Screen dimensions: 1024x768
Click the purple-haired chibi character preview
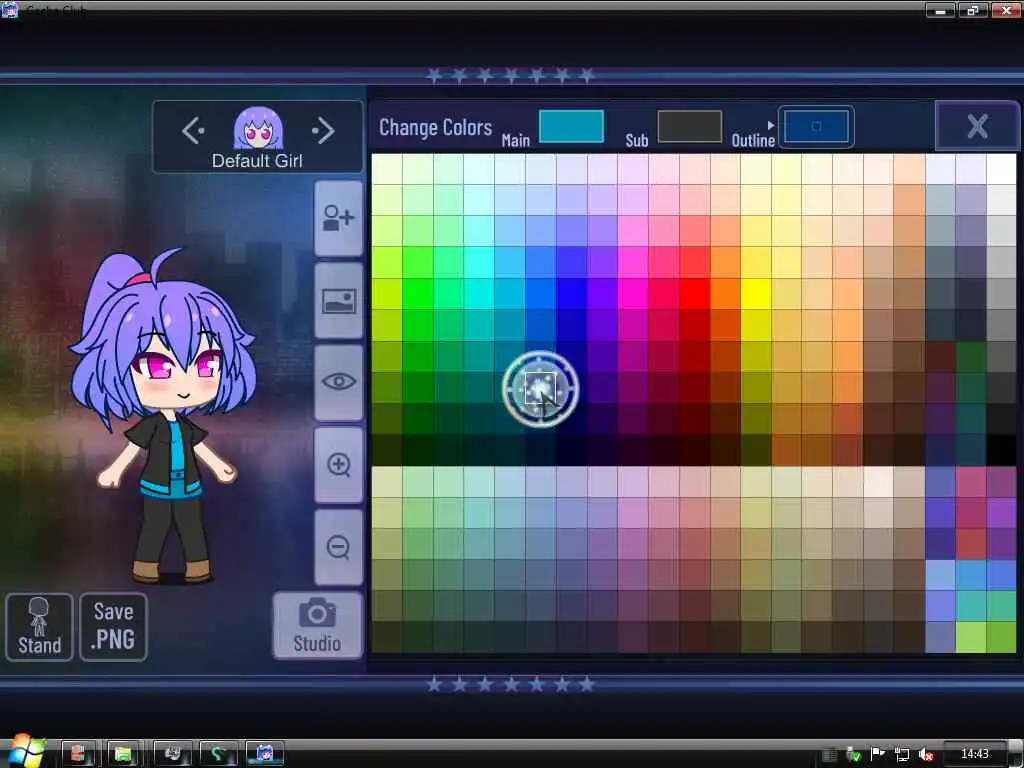pyautogui.click(x=163, y=415)
